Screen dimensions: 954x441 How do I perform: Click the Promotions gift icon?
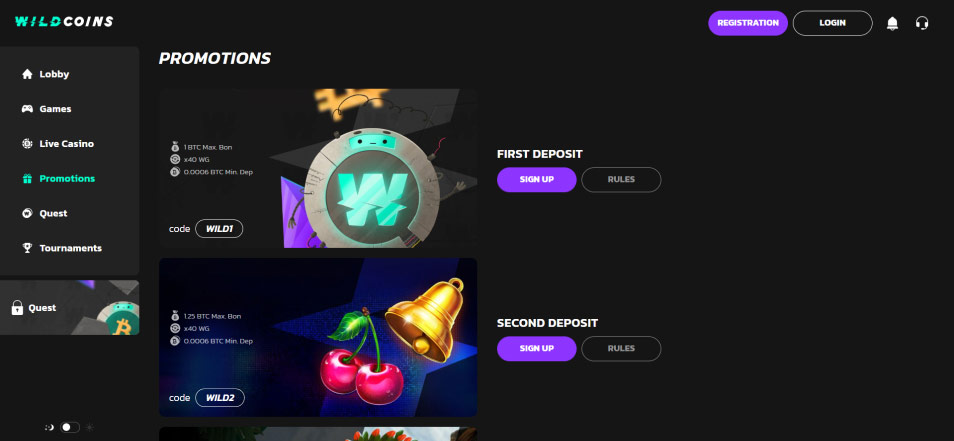pyautogui.click(x=27, y=178)
